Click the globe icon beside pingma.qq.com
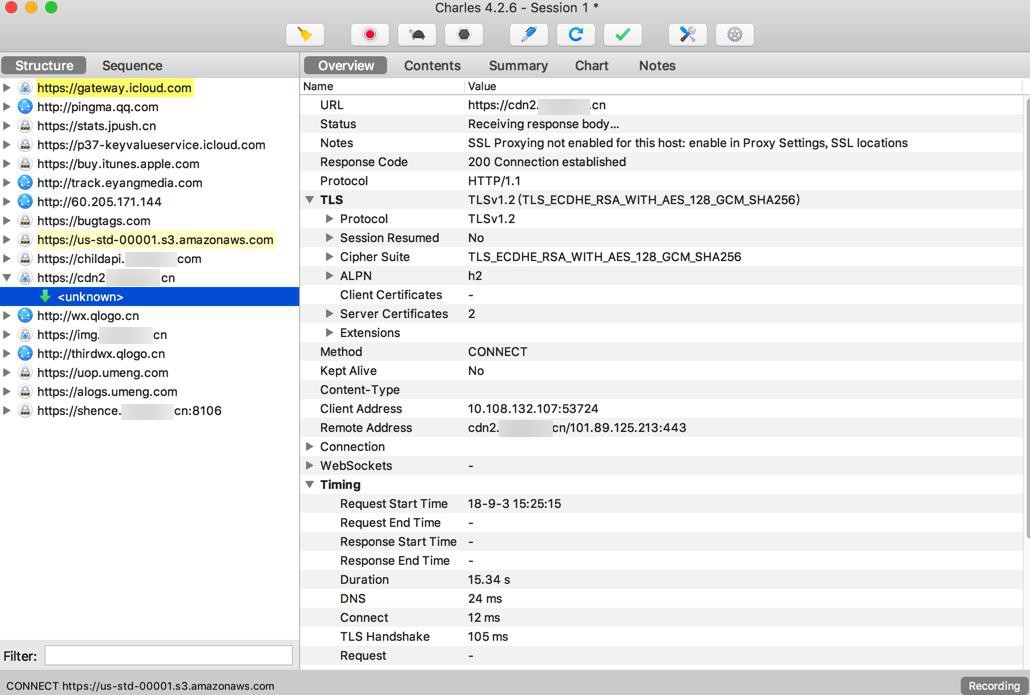This screenshot has width=1030, height=695. (25, 106)
